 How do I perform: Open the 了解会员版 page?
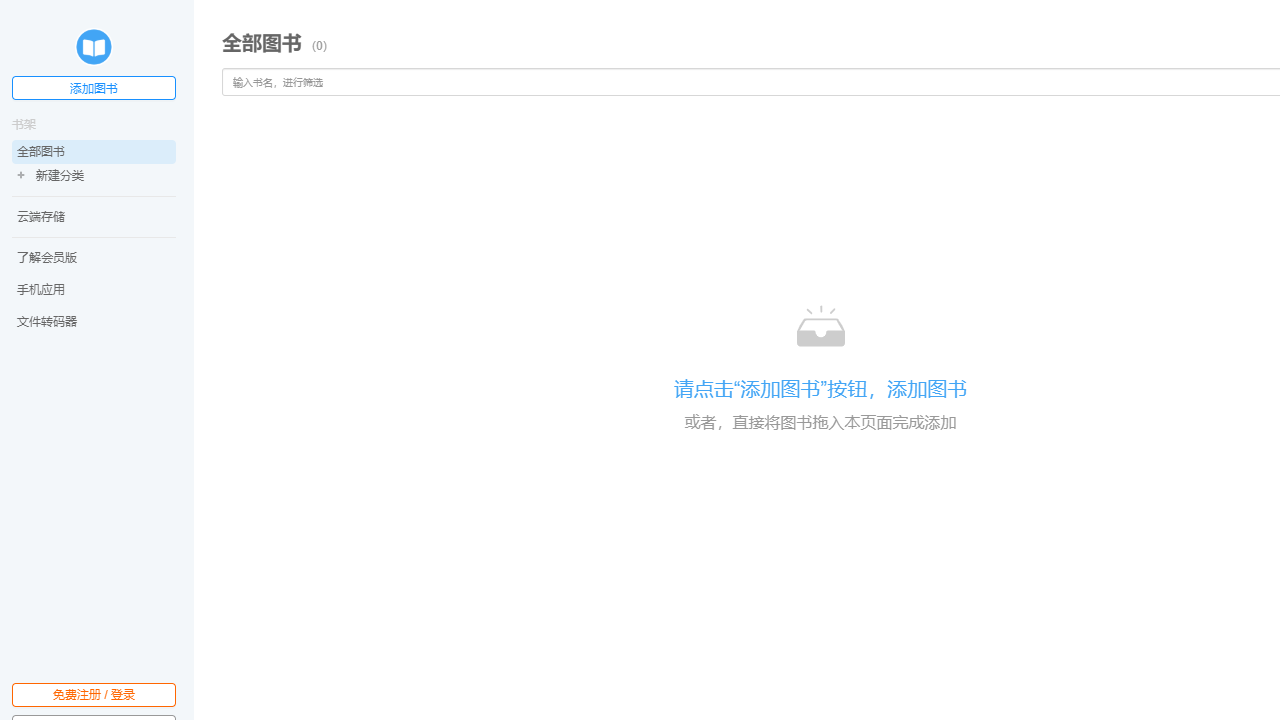pyautogui.click(x=47, y=258)
